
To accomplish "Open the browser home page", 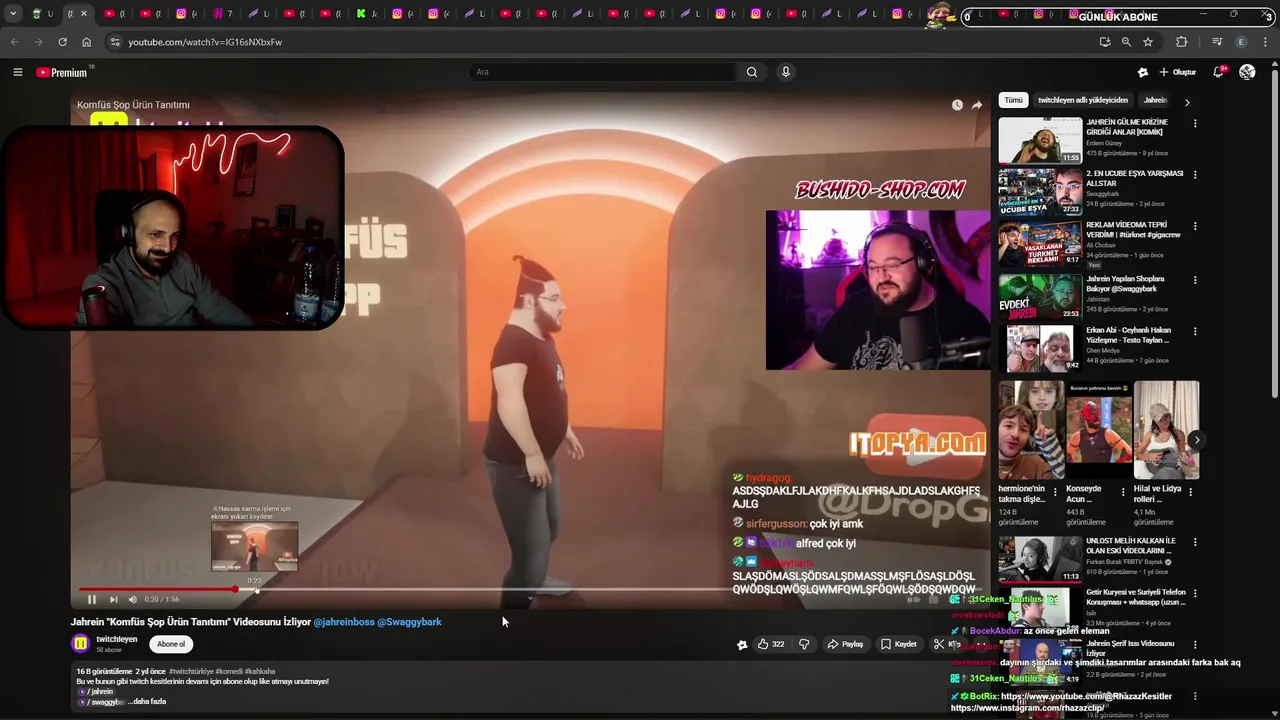I will coord(86,42).
